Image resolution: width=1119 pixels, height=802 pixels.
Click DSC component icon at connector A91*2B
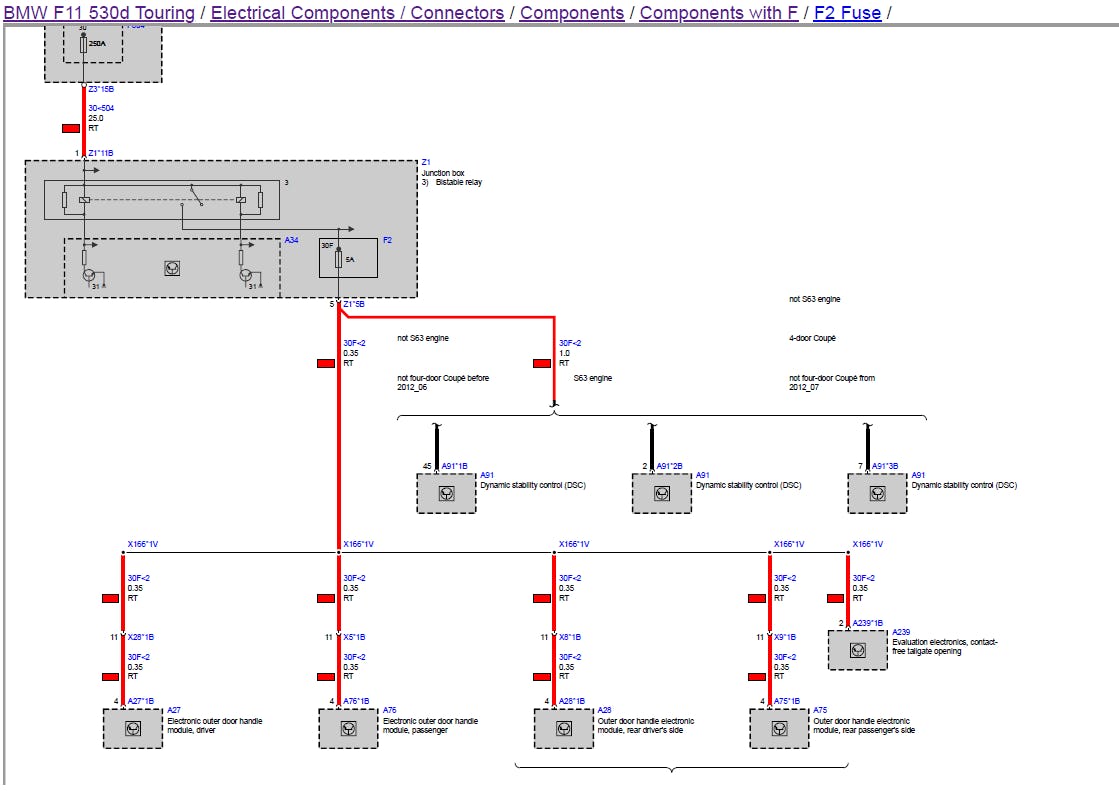[661, 493]
